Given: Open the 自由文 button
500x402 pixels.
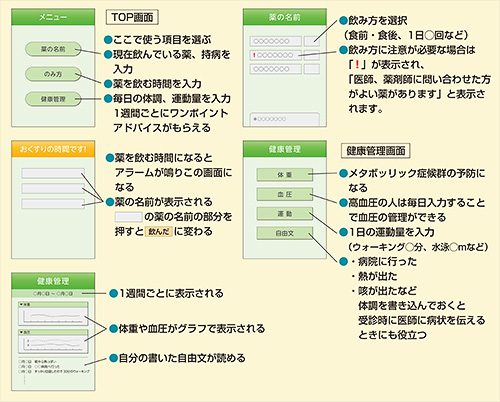Looking at the screenshot, I should click(285, 233).
